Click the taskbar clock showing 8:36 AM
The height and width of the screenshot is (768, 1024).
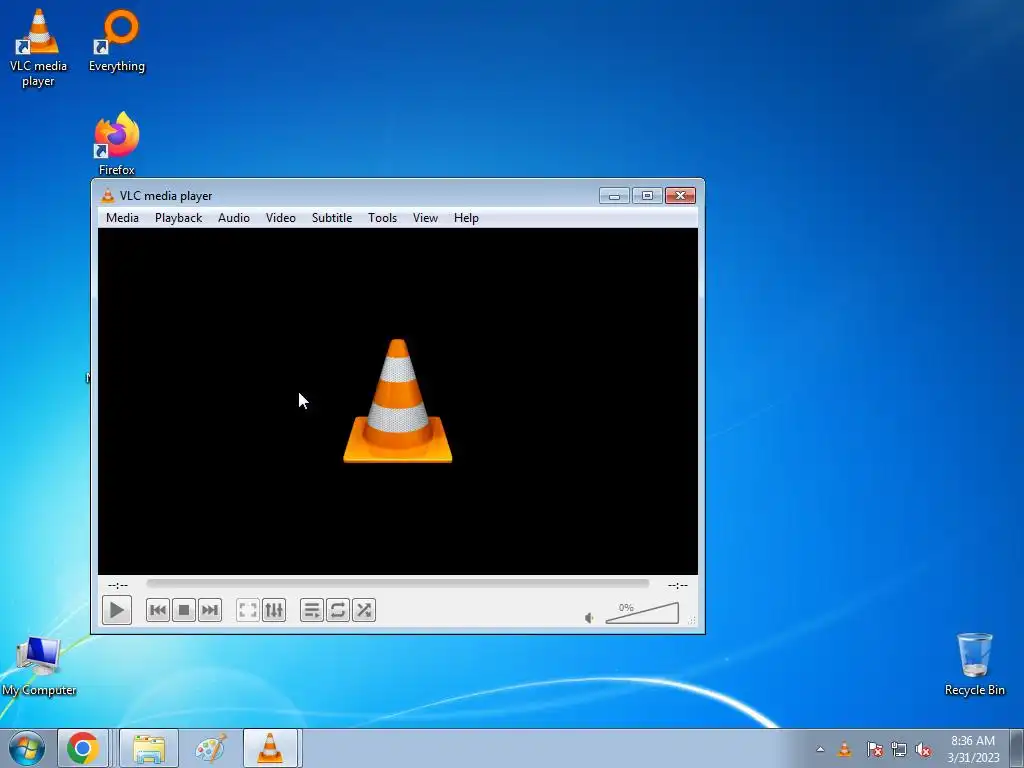point(973,749)
